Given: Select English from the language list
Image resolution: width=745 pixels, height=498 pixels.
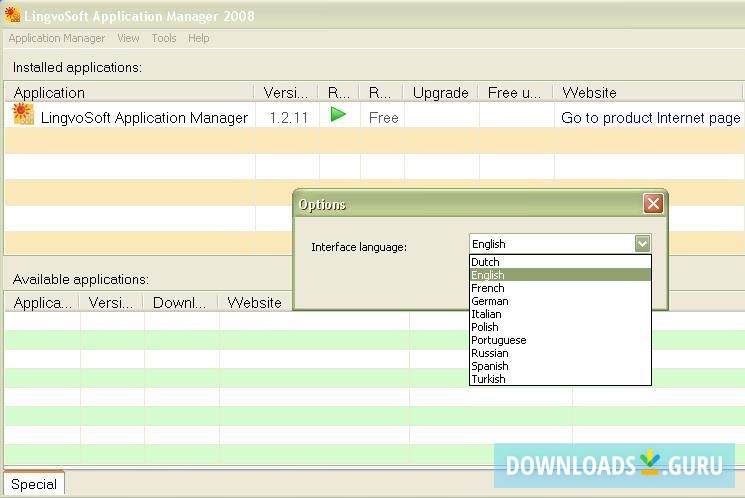Looking at the screenshot, I should pos(560,275).
